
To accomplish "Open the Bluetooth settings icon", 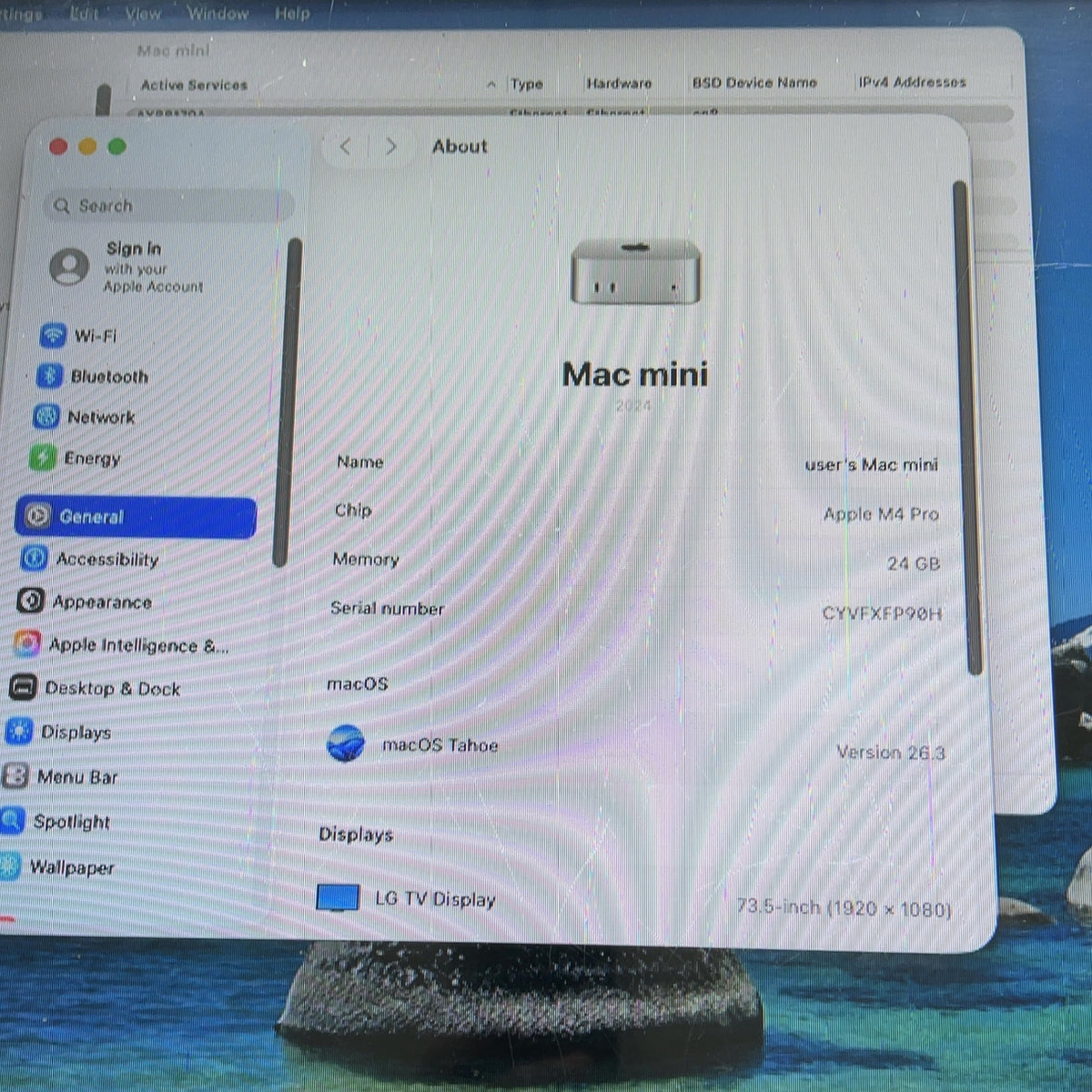I will pyautogui.click(x=49, y=376).
